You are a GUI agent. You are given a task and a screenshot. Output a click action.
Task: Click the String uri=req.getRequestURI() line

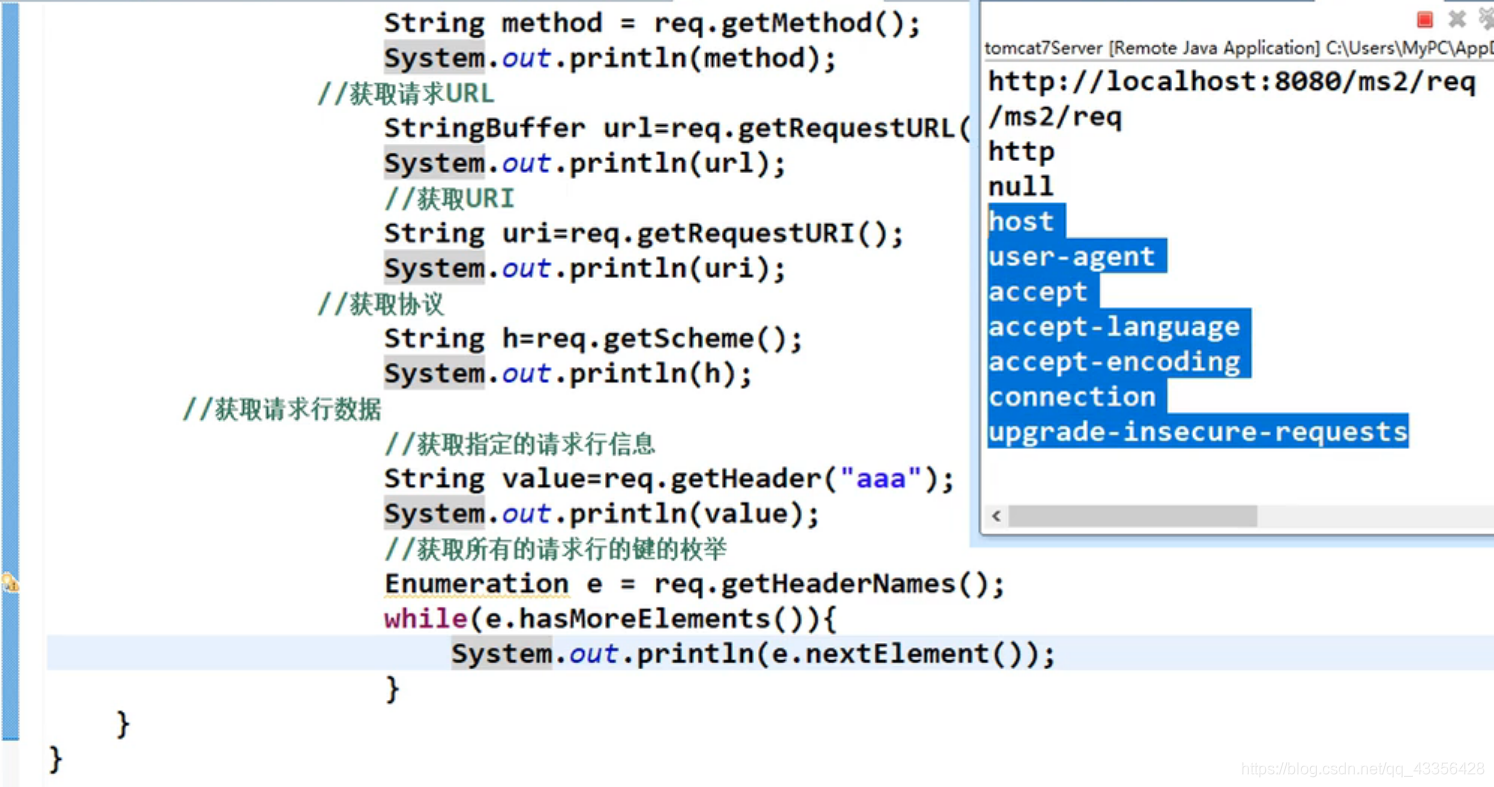(x=644, y=233)
